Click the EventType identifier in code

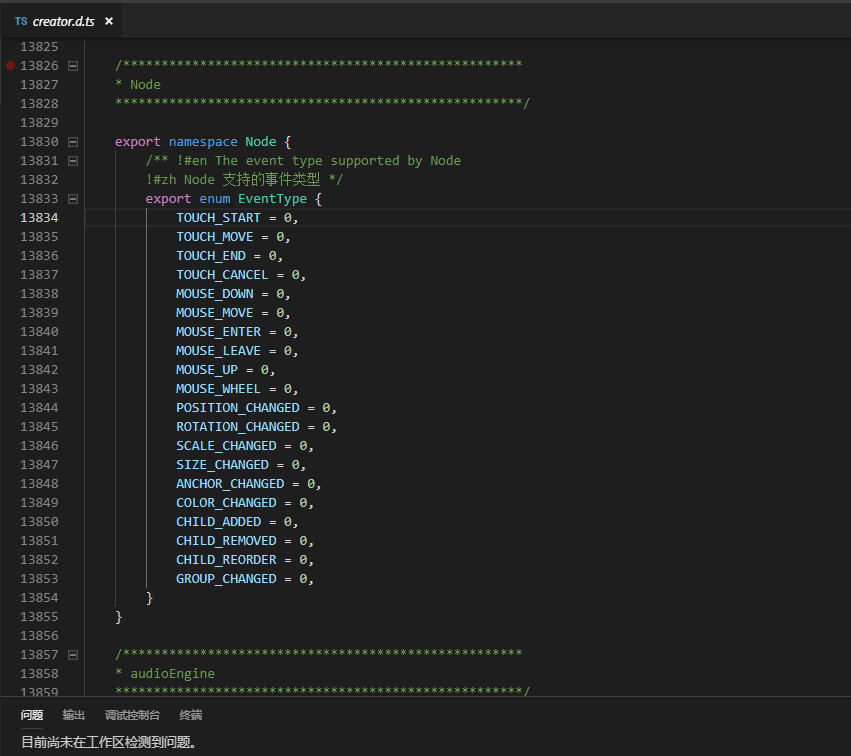click(x=272, y=199)
